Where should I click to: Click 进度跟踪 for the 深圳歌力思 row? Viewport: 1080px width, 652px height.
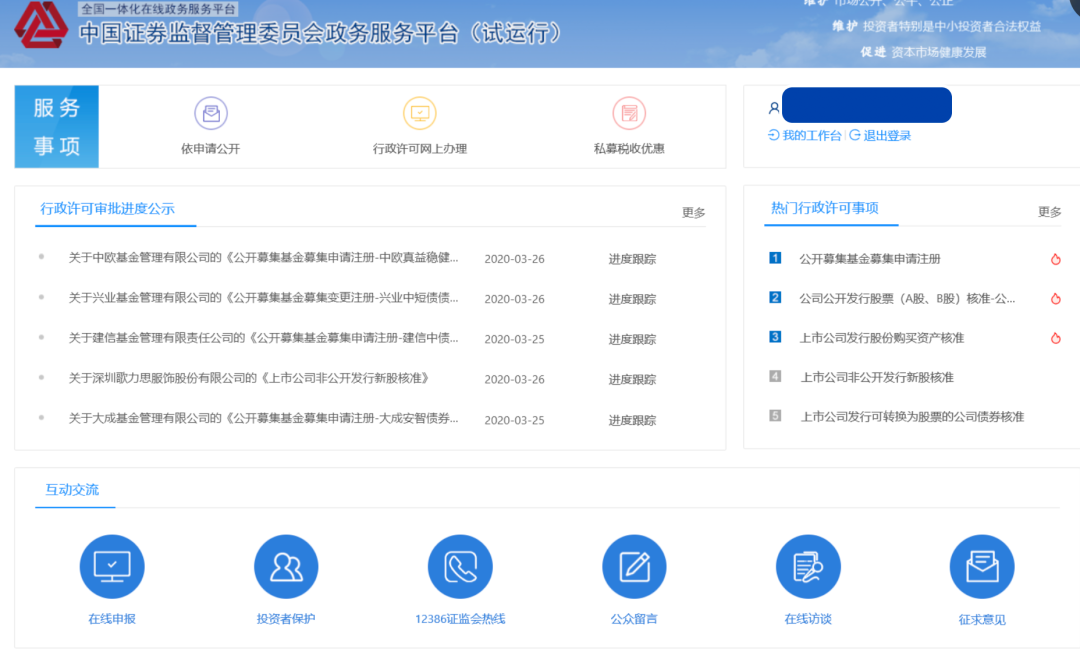(632, 379)
